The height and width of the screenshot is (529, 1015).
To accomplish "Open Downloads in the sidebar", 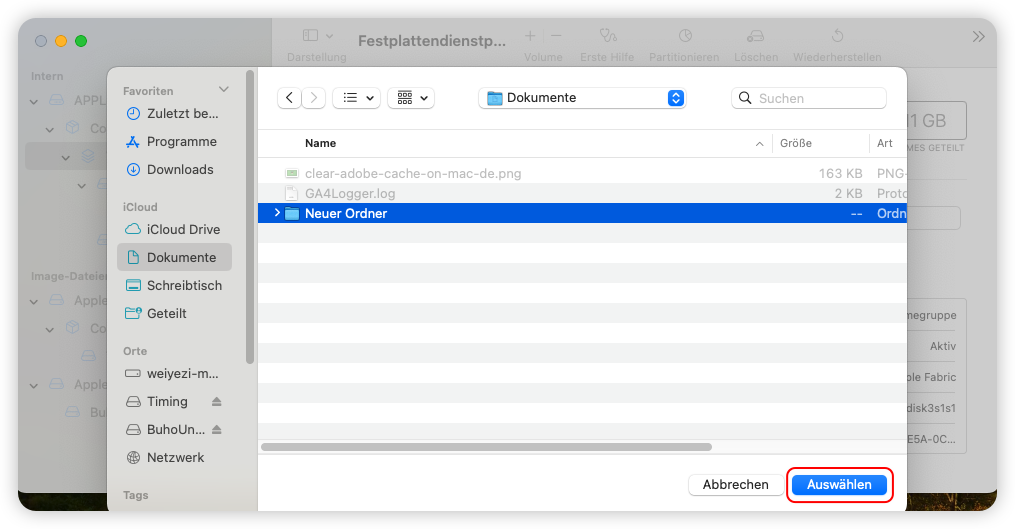I will (x=173, y=169).
